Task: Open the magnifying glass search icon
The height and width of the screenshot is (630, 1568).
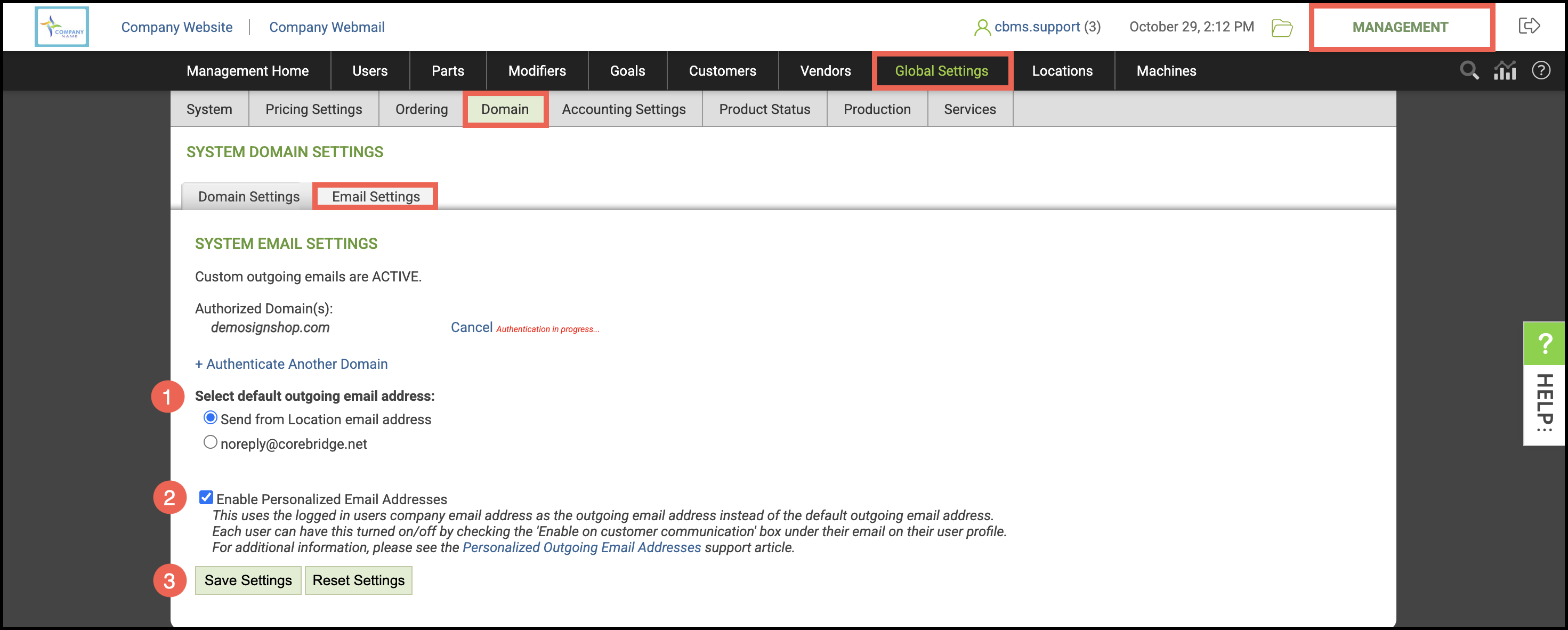Action: pyautogui.click(x=1468, y=70)
